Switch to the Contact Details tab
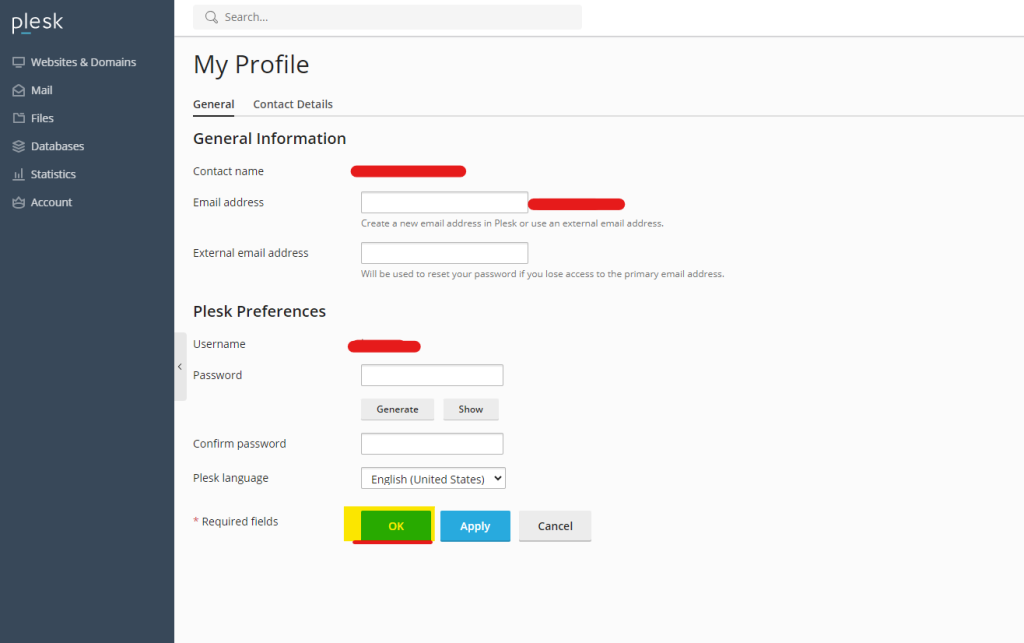The height and width of the screenshot is (643, 1024). point(293,104)
